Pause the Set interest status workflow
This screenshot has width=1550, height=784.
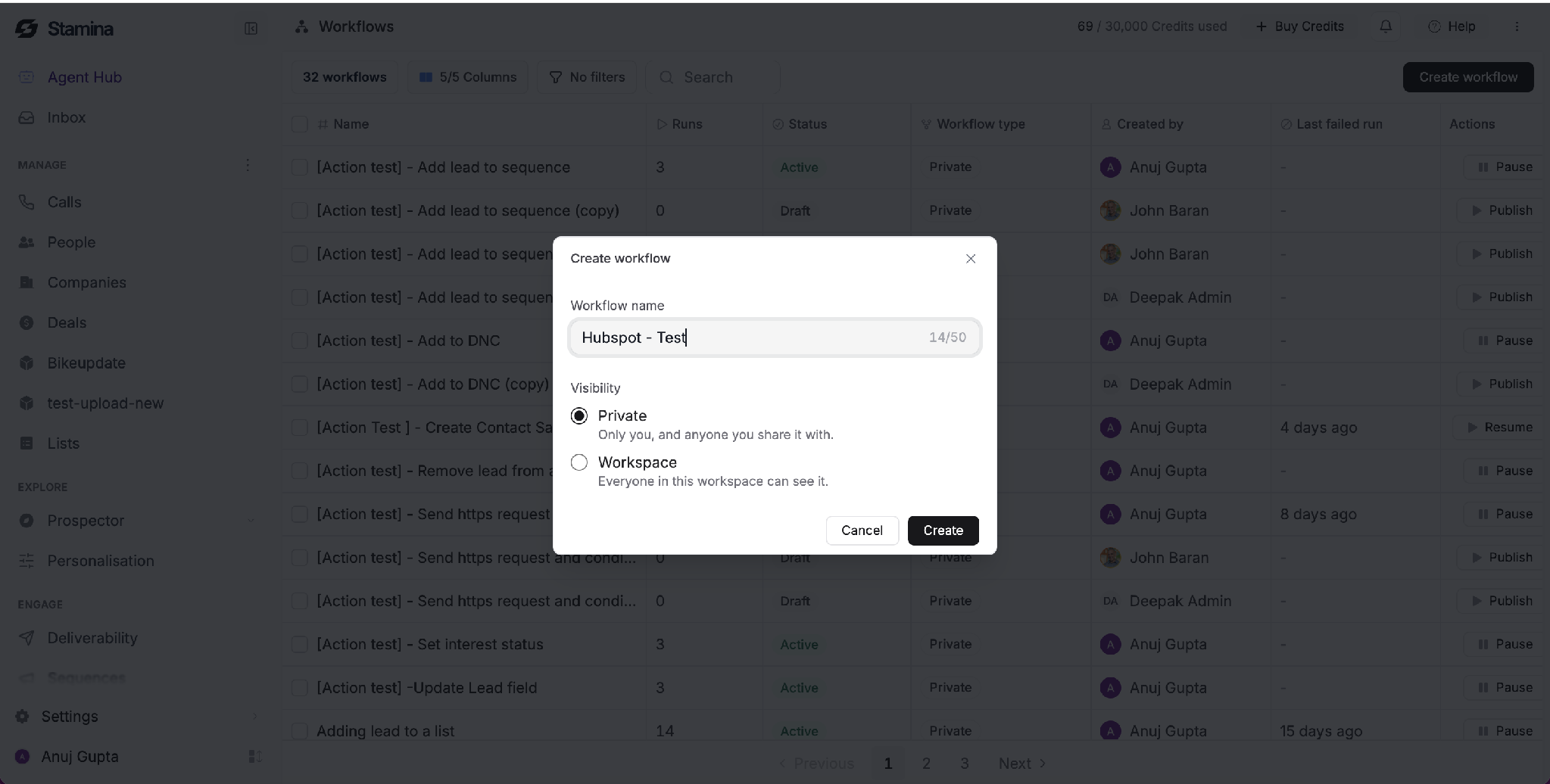pyautogui.click(x=1505, y=645)
